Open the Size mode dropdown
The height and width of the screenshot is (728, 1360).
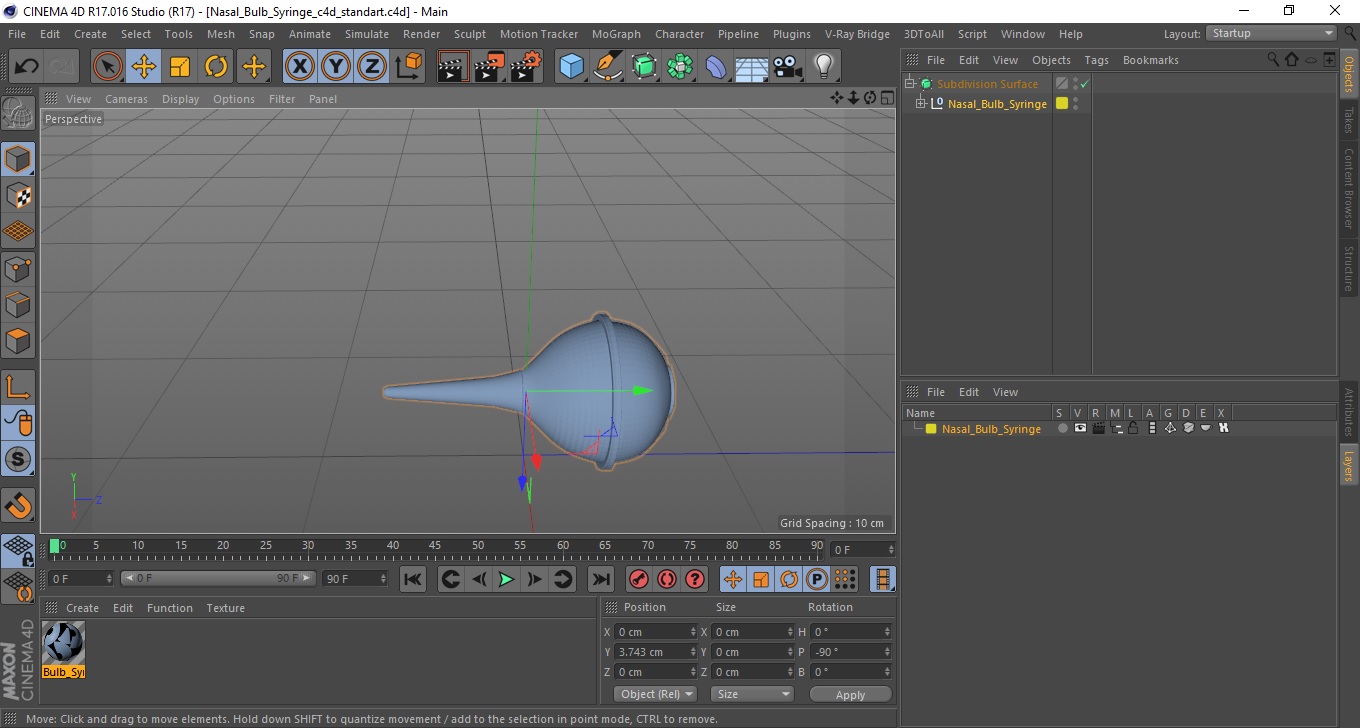(752, 694)
